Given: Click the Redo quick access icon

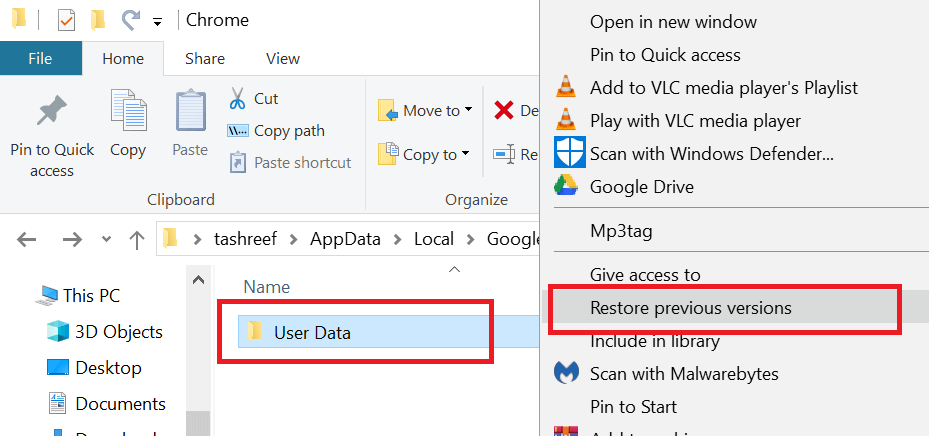Looking at the screenshot, I should [x=130, y=20].
